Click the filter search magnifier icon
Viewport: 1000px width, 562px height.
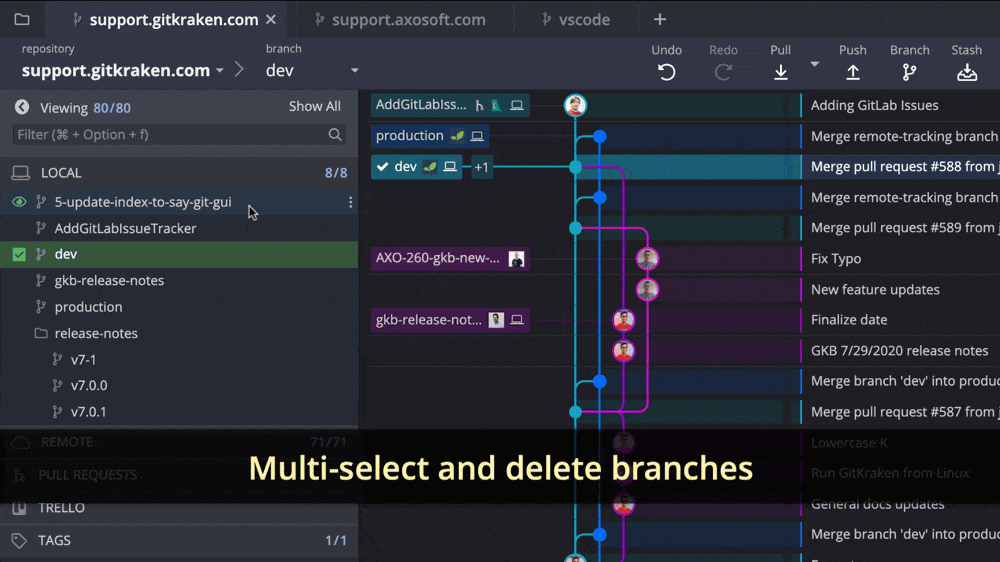335,135
